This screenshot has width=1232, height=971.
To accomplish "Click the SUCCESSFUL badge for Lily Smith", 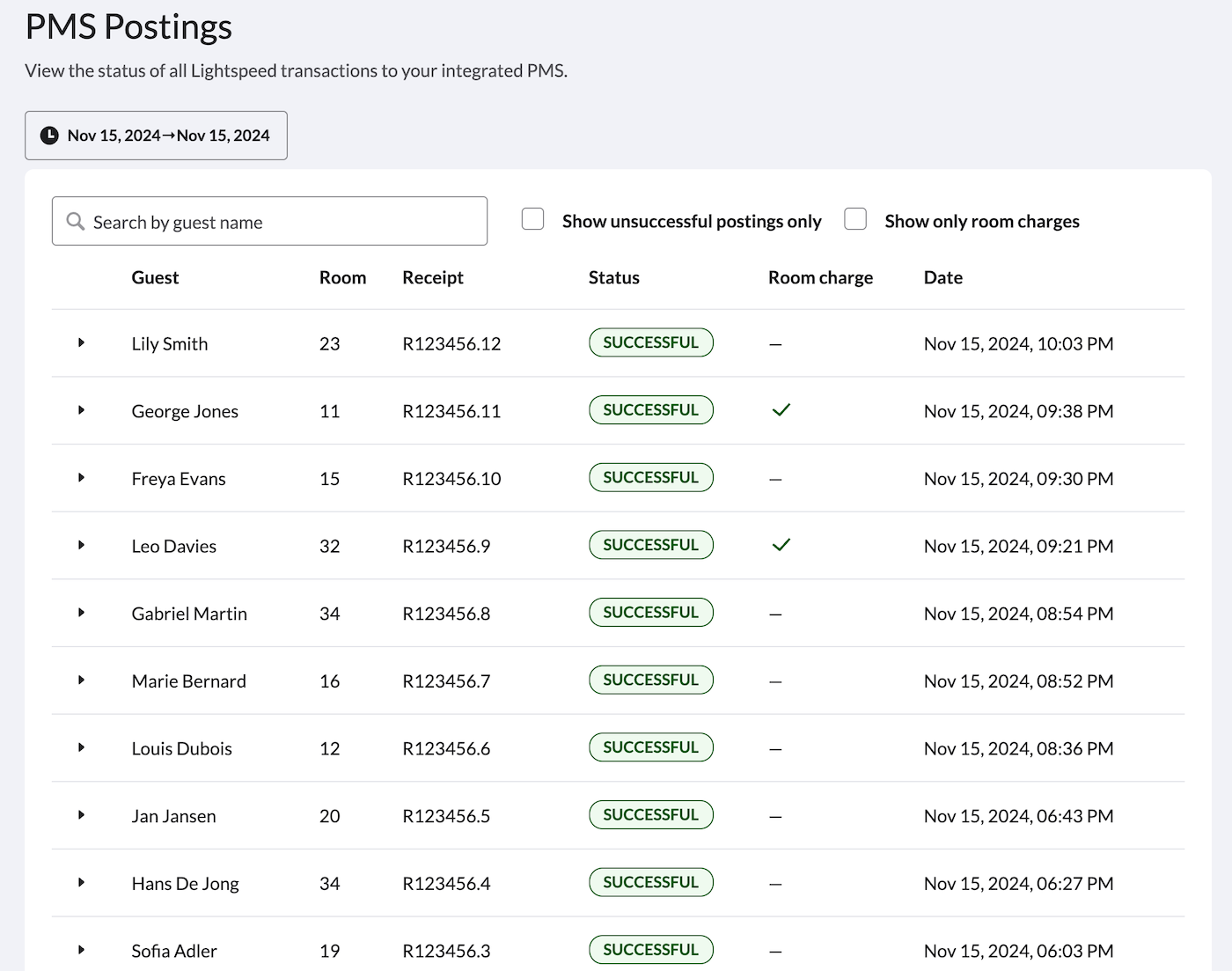I will point(650,342).
